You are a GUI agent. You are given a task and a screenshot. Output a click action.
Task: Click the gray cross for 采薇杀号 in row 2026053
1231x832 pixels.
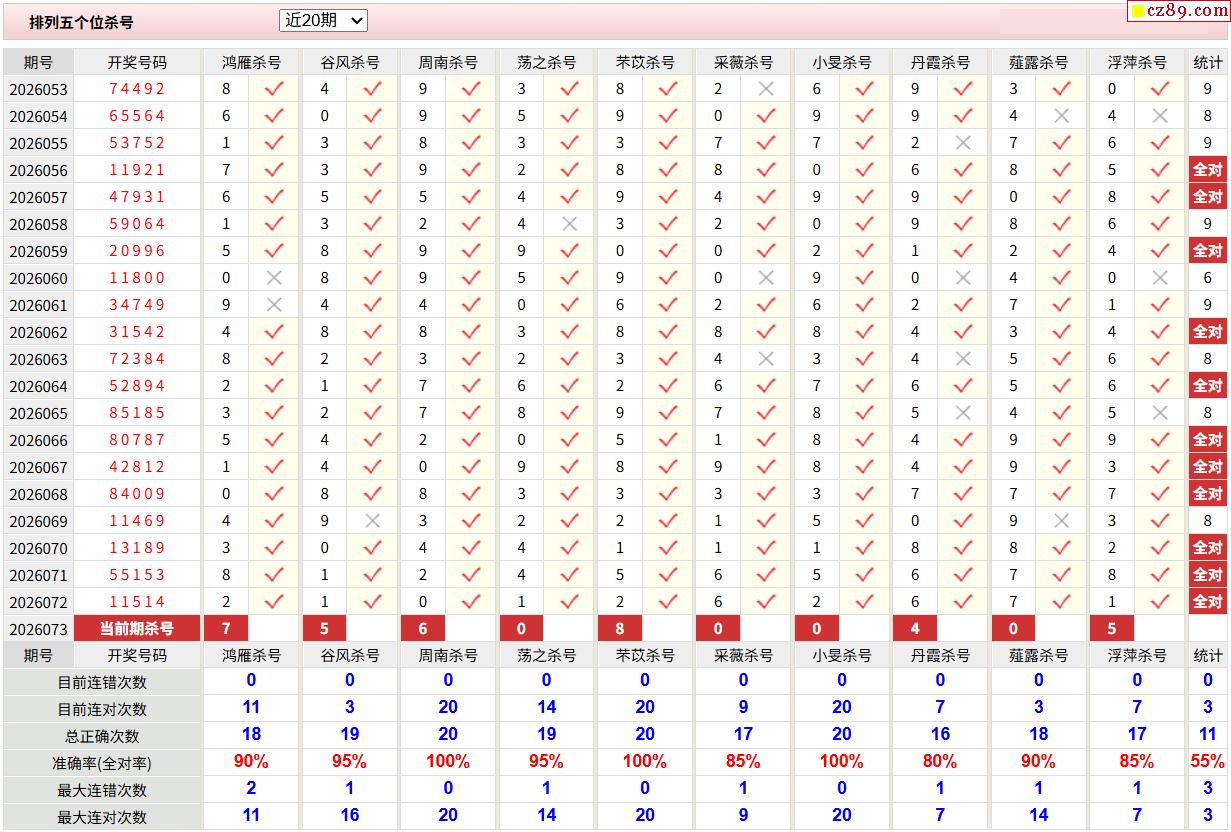pyautogui.click(x=766, y=89)
